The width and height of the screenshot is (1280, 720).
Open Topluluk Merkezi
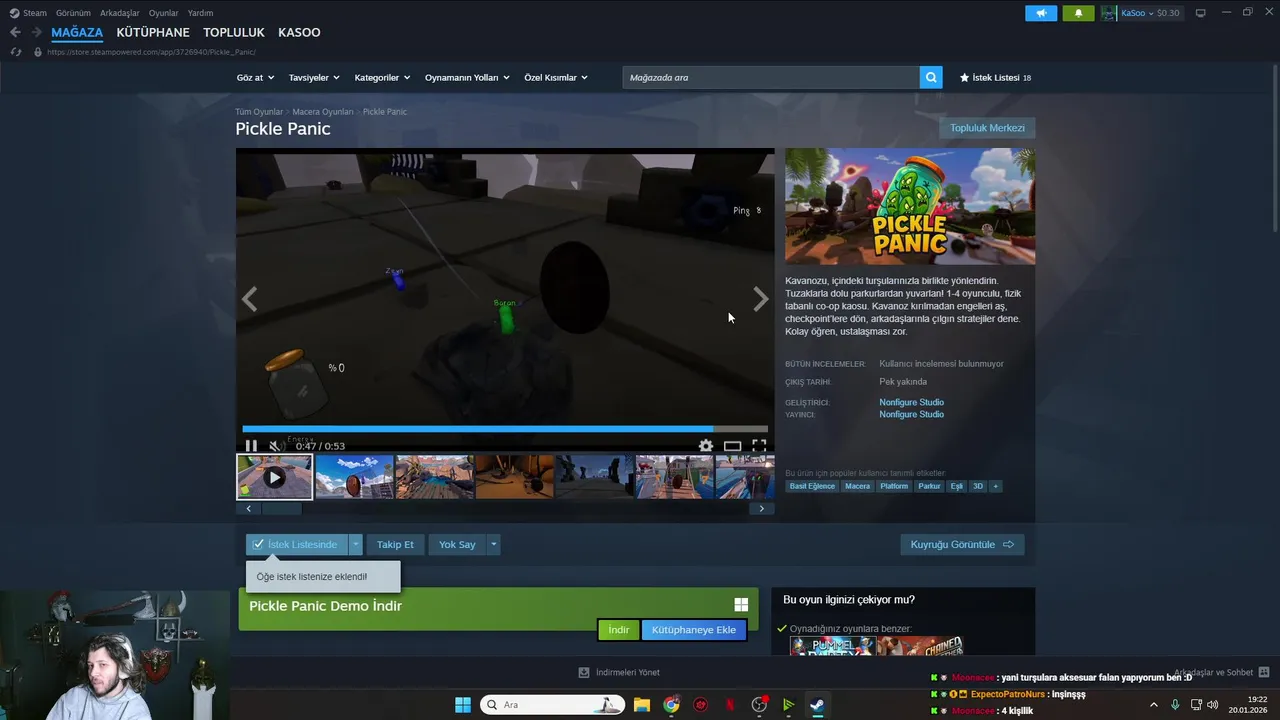(987, 128)
